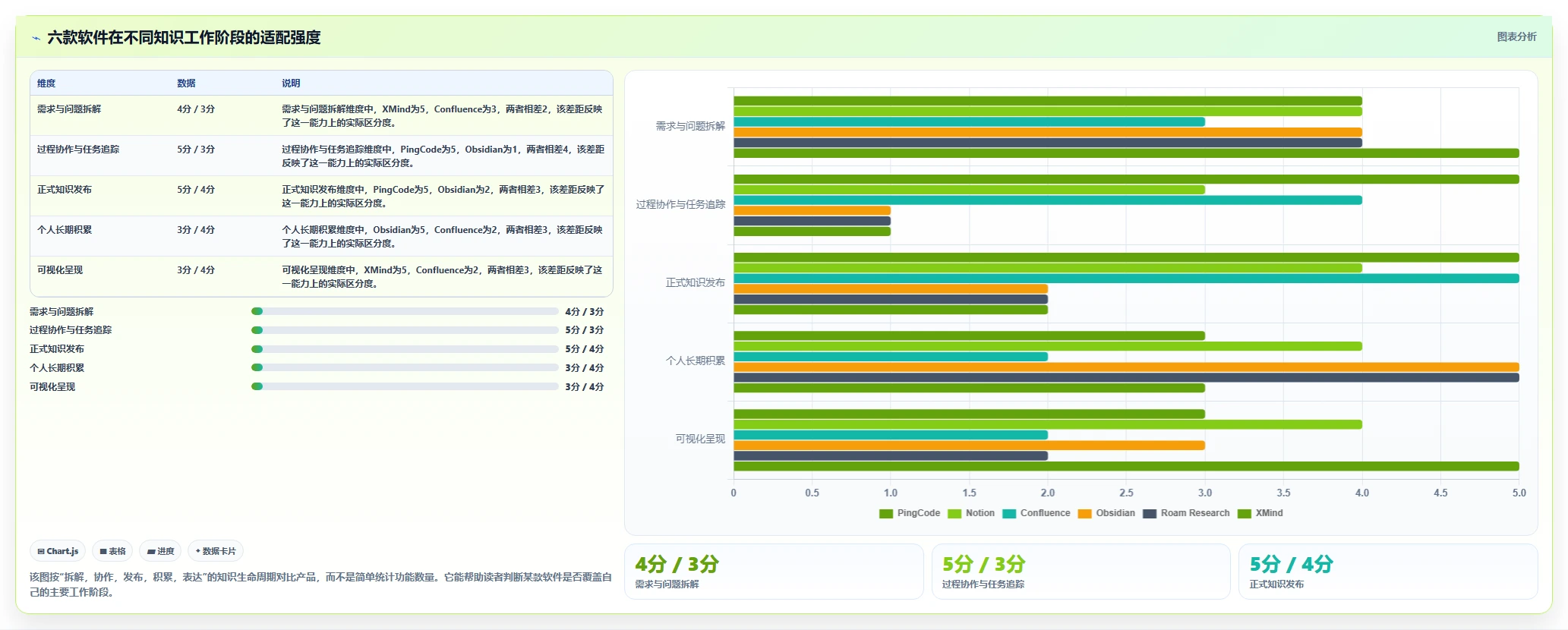The image size is (1568, 630).
Task: Click the 可视化呈现 progress bar
Action: click(405, 386)
